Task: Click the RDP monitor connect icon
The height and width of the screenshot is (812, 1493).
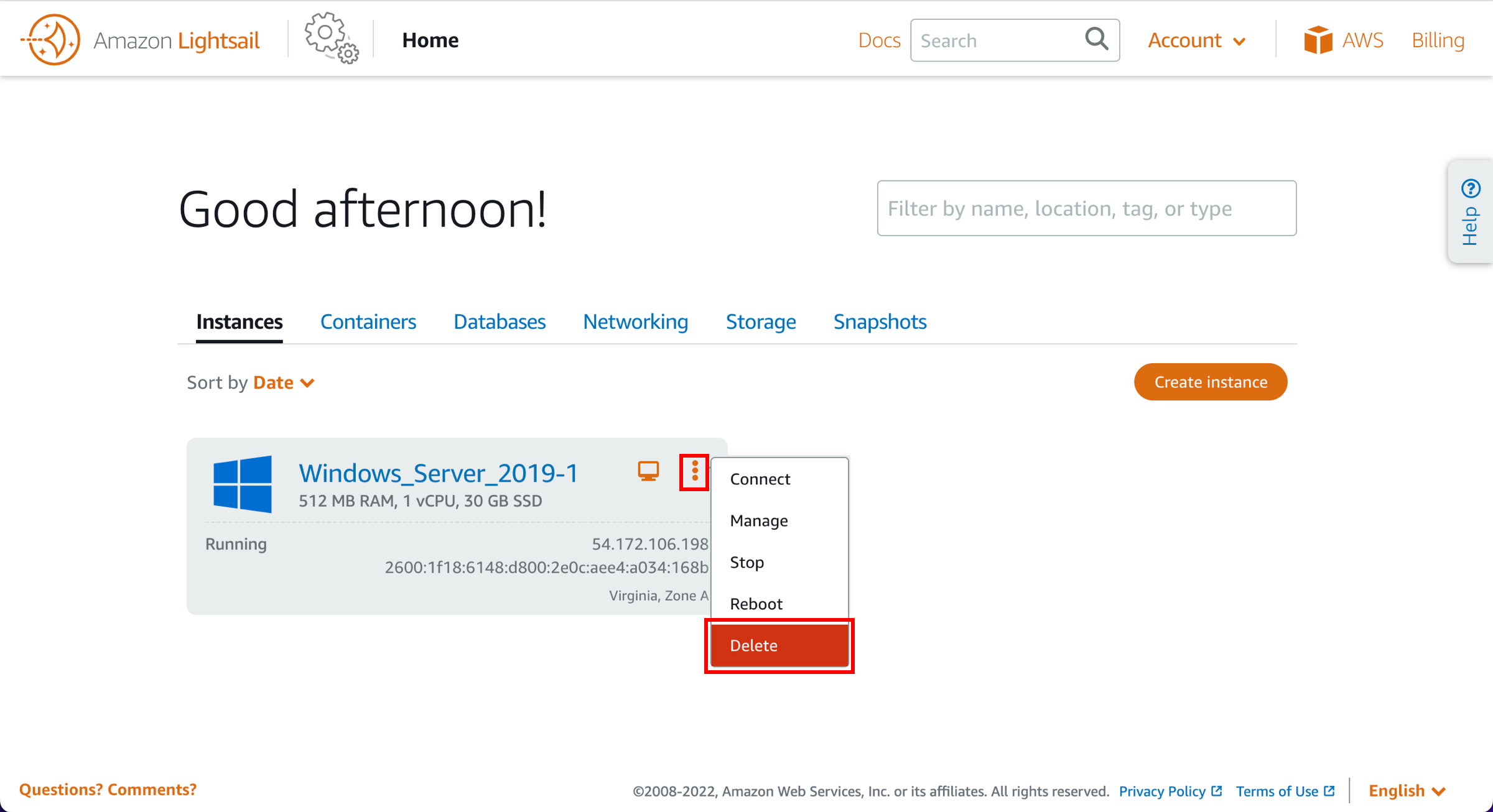Action: point(648,471)
